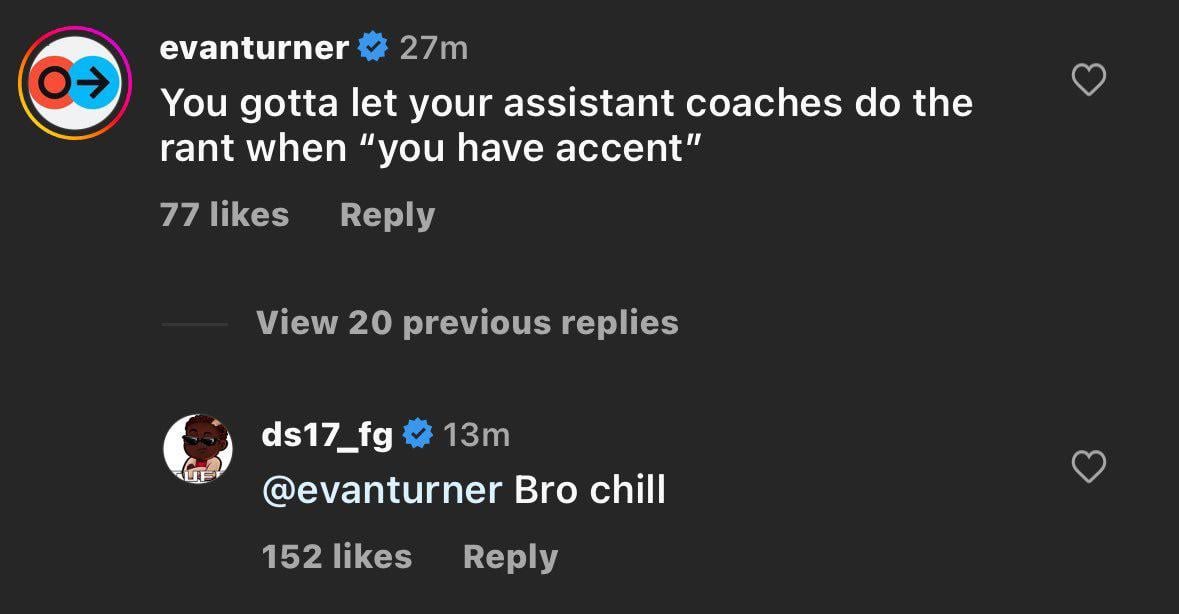Viewport: 1179px width, 614px height.
Task: Open ds17_fg's cartoon avatar
Action: 198,449
